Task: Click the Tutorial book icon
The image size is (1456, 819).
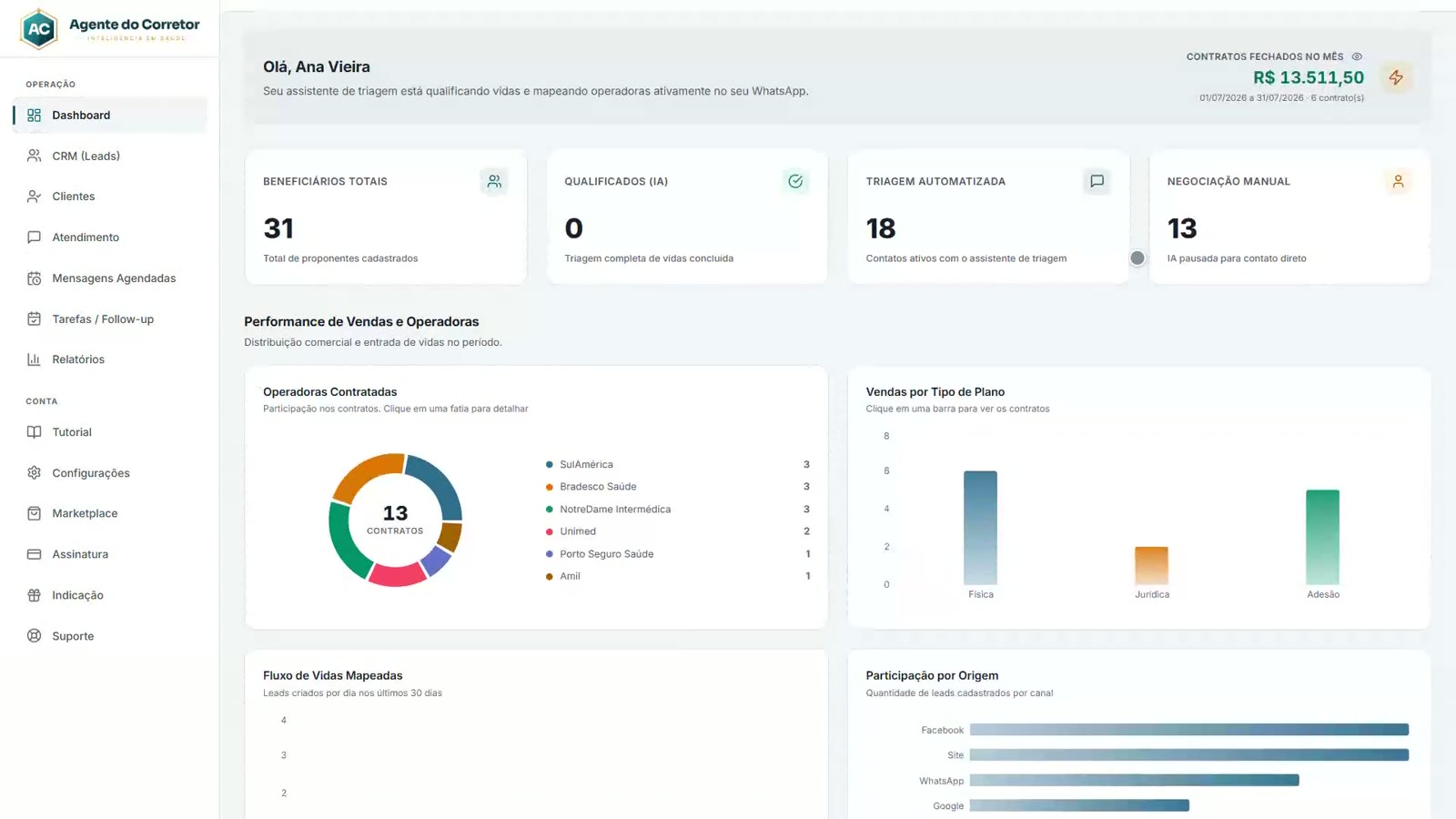Action: click(x=34, y=432)
